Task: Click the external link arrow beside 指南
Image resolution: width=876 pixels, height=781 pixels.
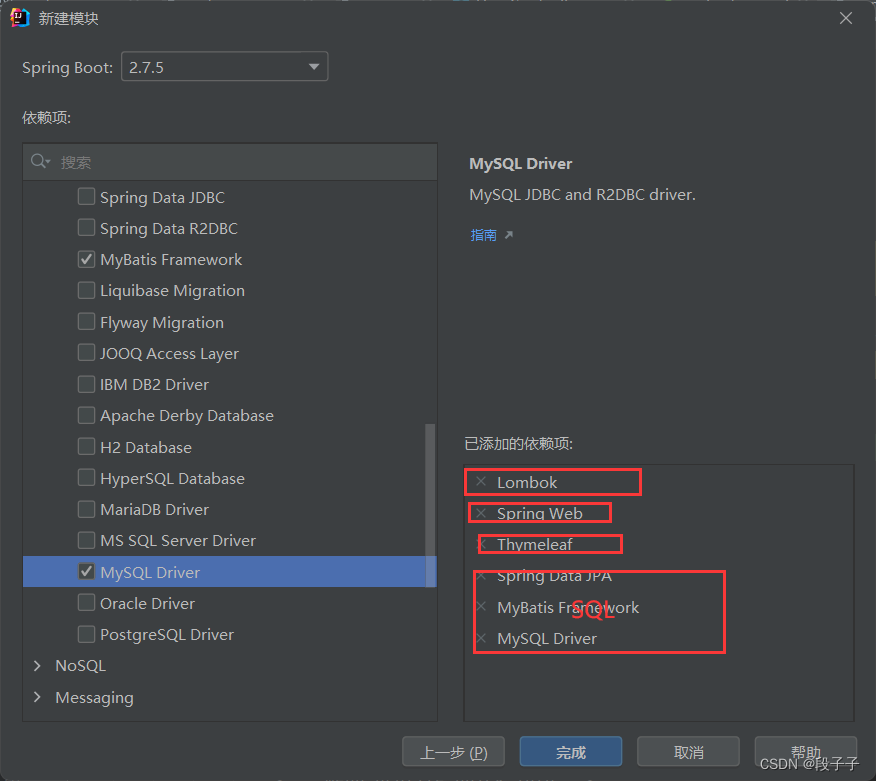Action: click(508, 235)
